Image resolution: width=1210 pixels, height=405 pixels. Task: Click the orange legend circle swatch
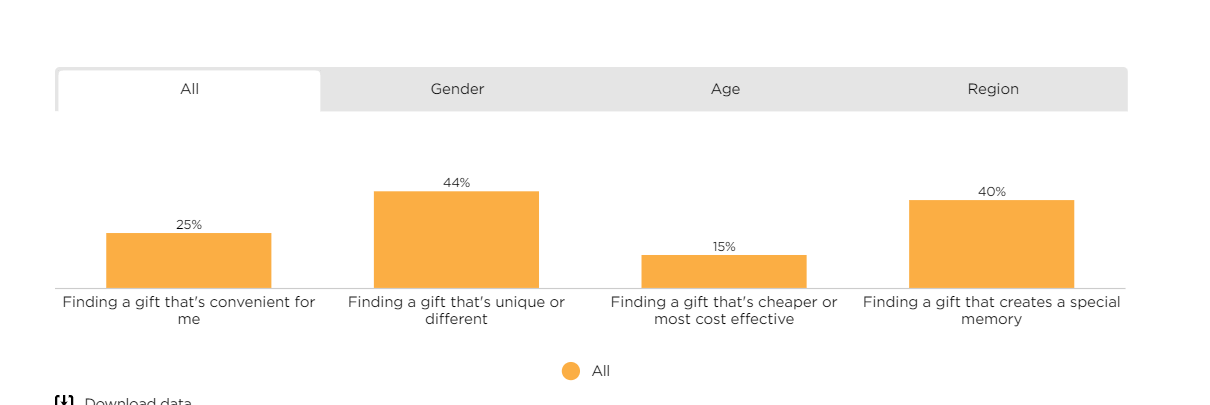pyautogui.click(x=571, y=371)
